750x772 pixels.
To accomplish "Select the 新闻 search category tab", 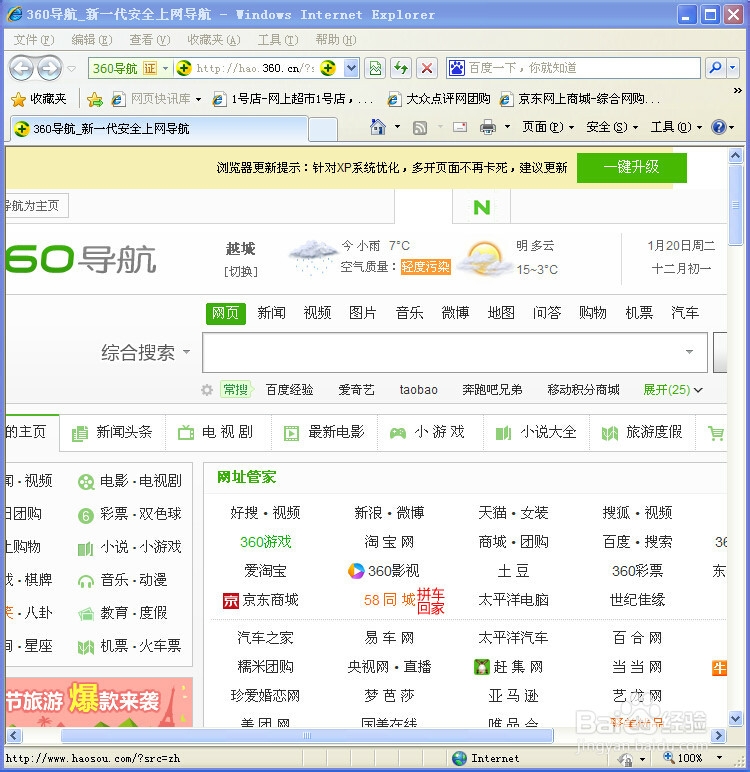I will click(x=271, y=313).
